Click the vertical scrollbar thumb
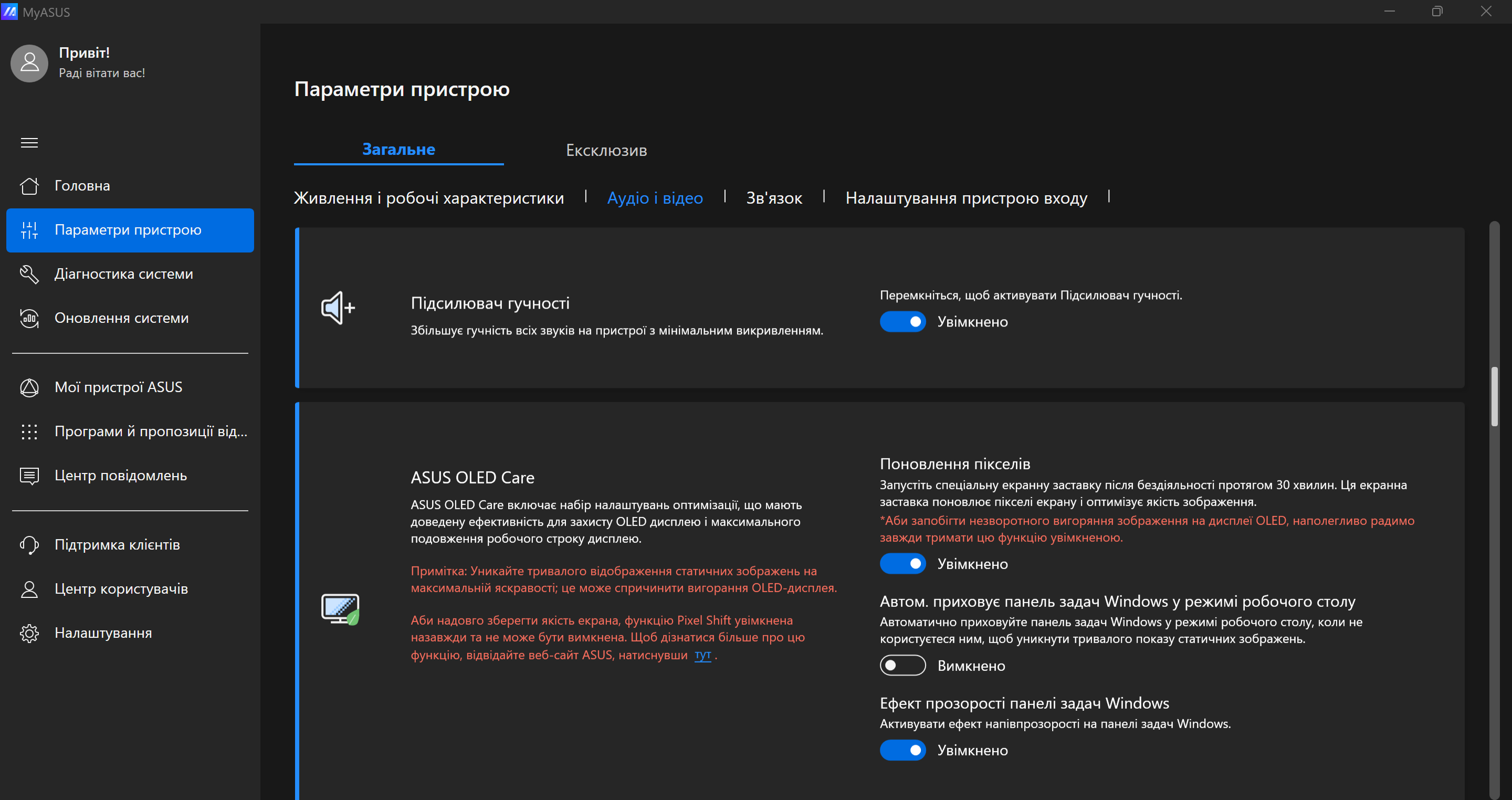Screen dimensions: 1512x800 pos(1494,396)
